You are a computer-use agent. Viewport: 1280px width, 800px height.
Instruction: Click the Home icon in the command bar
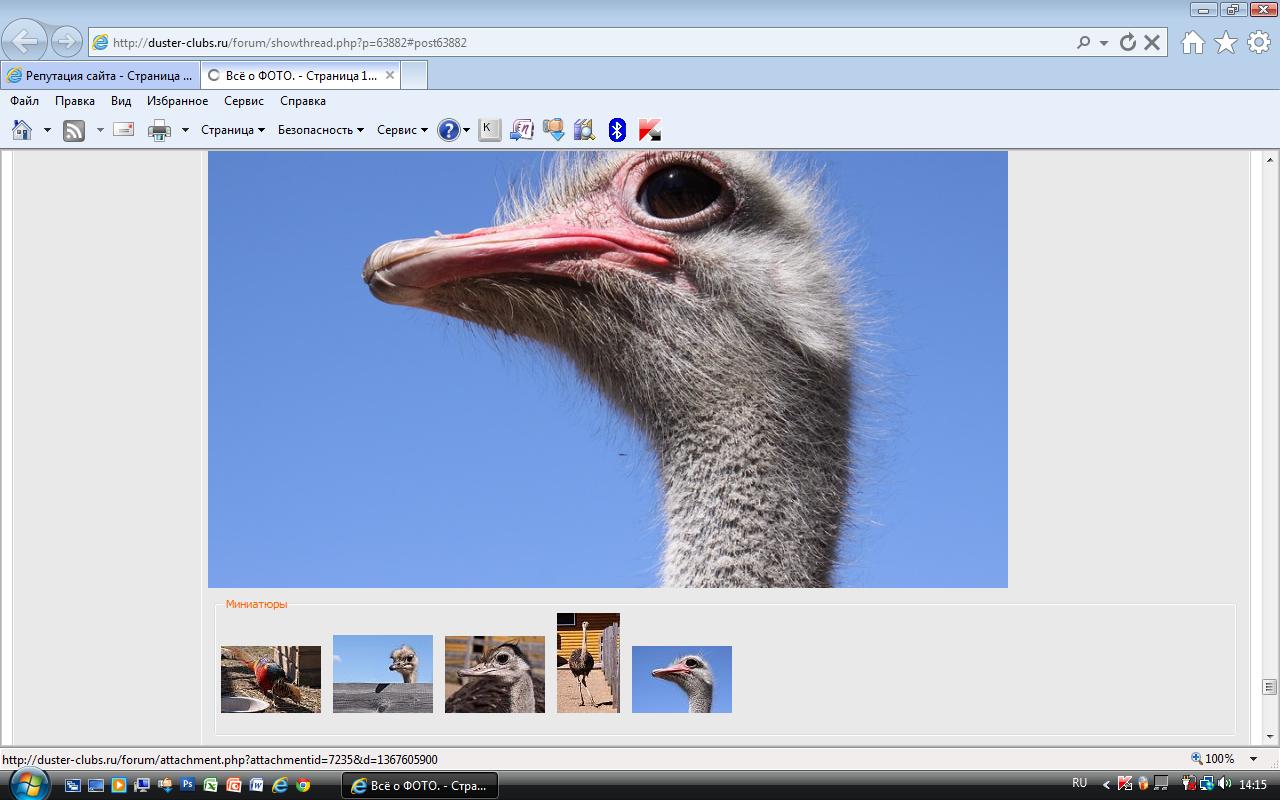click(22, 130)
